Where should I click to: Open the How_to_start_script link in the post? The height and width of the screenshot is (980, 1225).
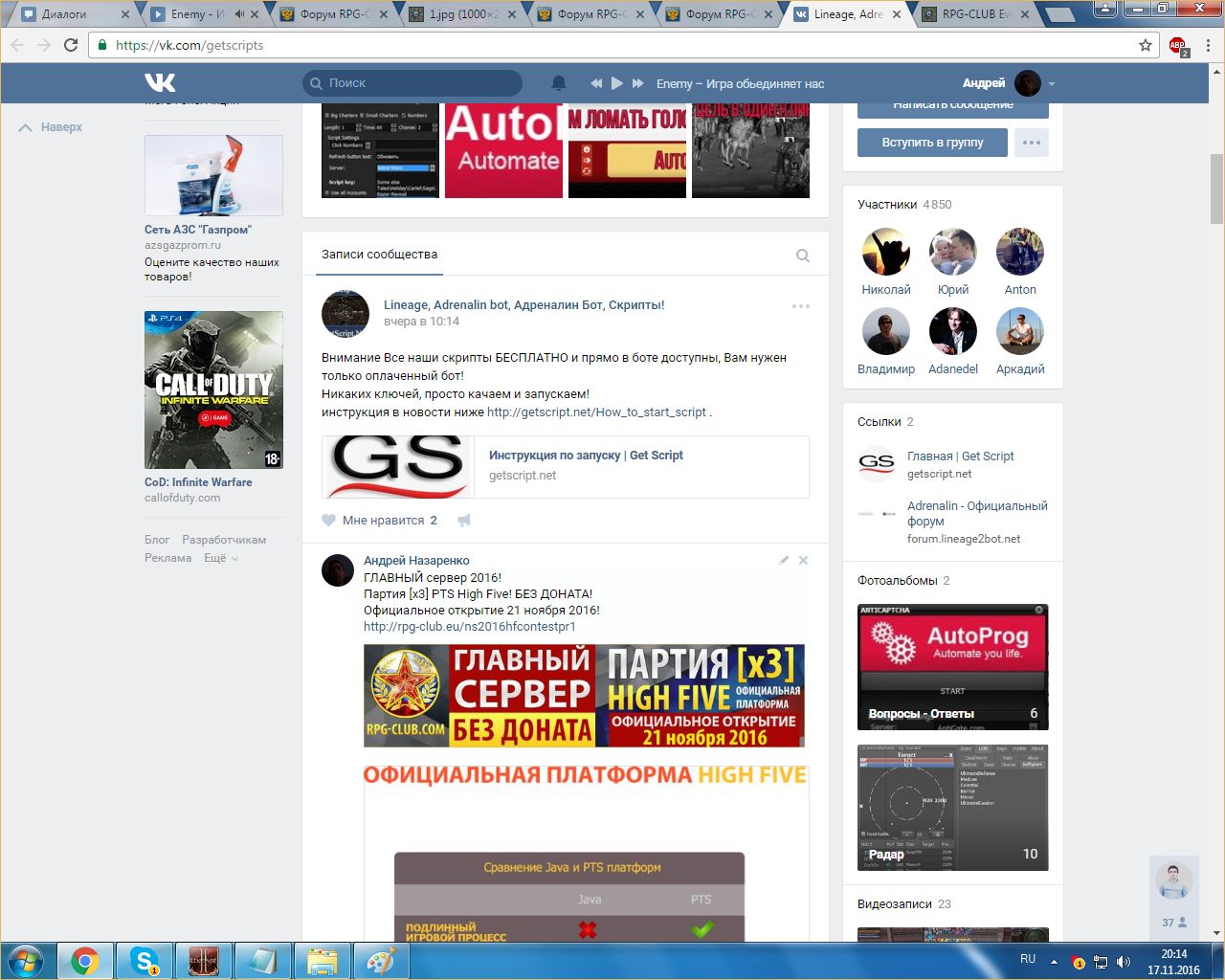point(596,412)
